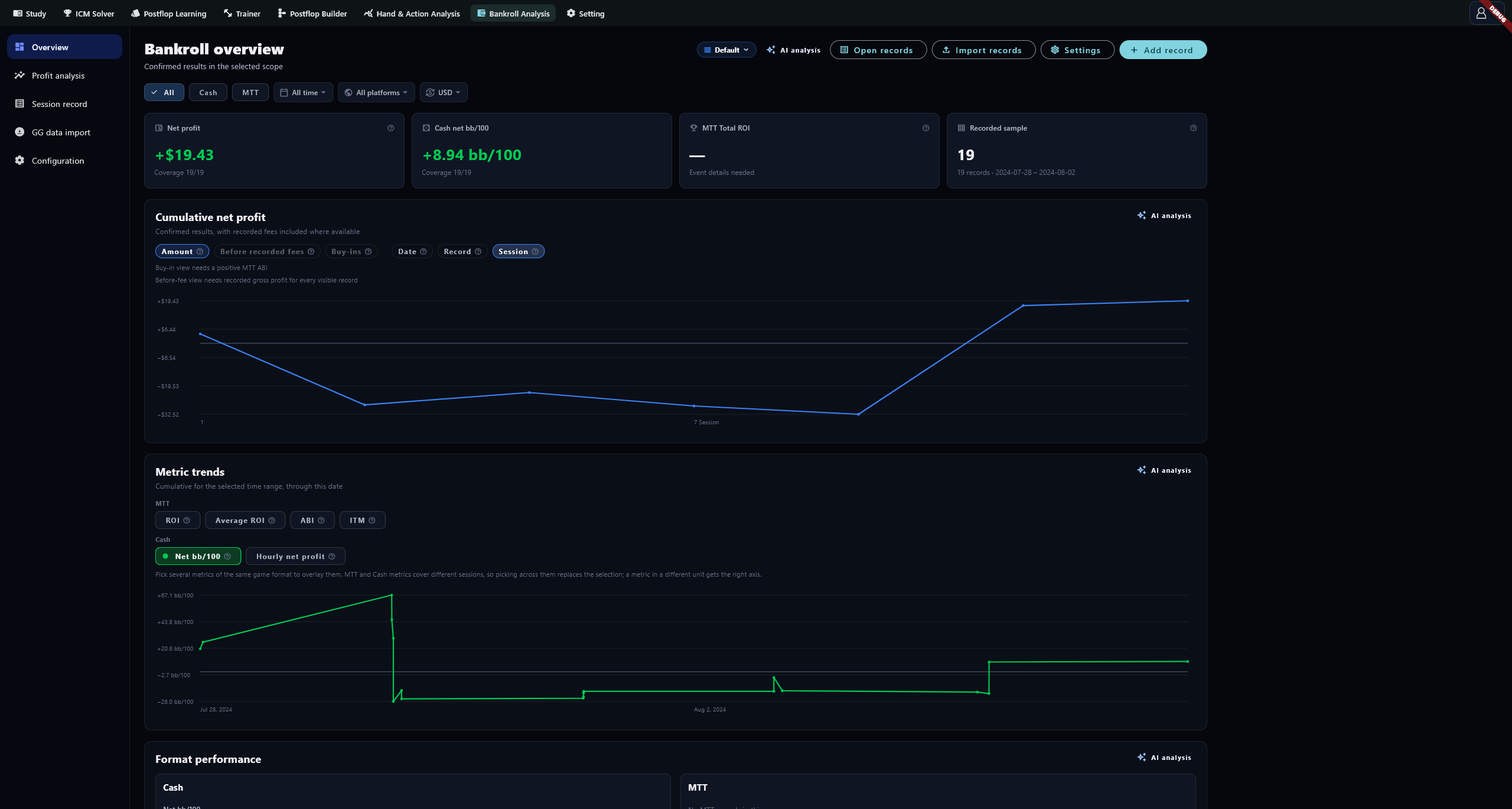Image resolution: width=1512 pixels, height=809 pixels.
Task: Click the Overview sidebar item
Action: click(x=64, y=47)
